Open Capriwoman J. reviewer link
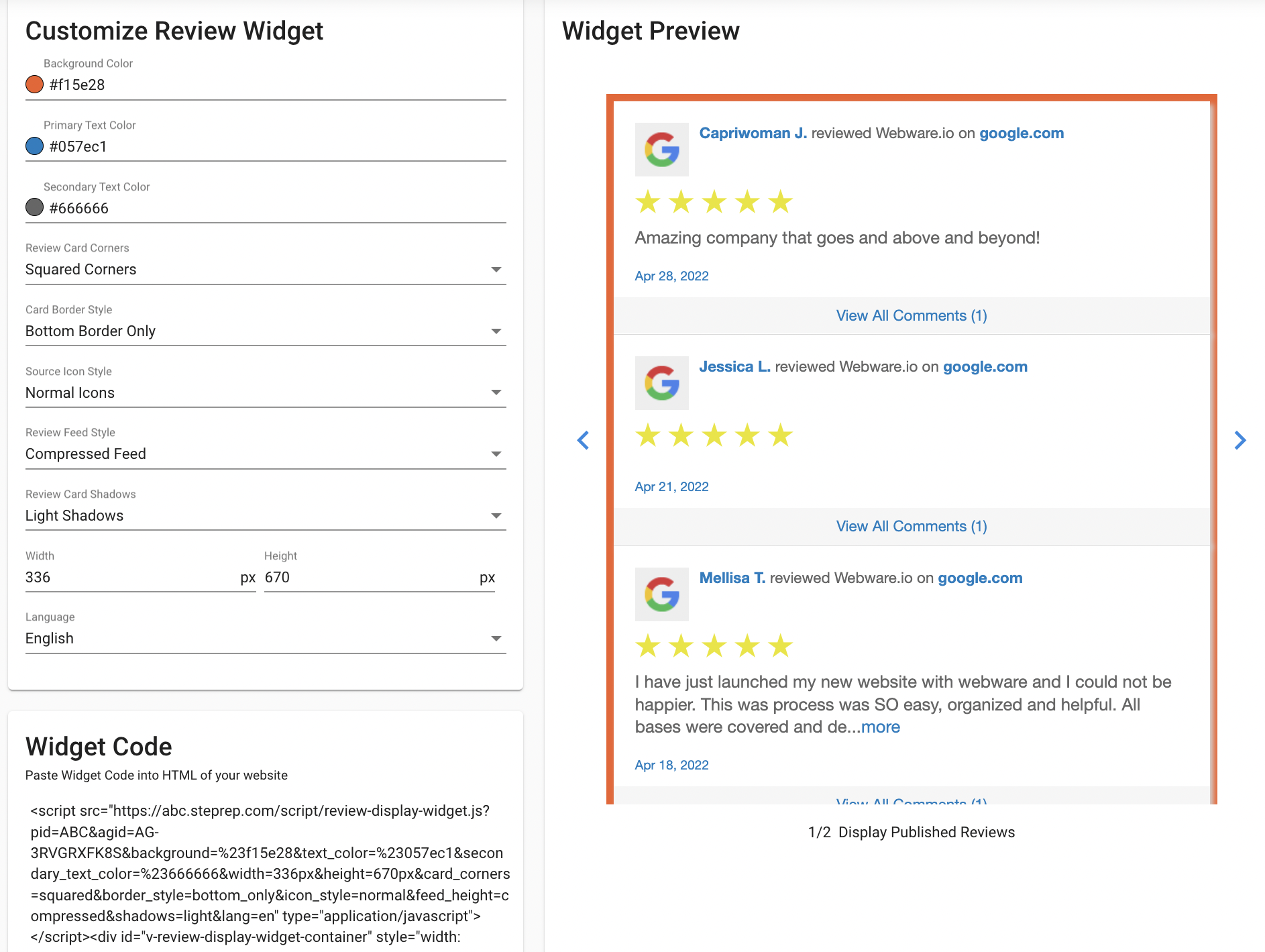Image resolution: width=1265 pixels, height=952 pixels. [x=753, y=134]
